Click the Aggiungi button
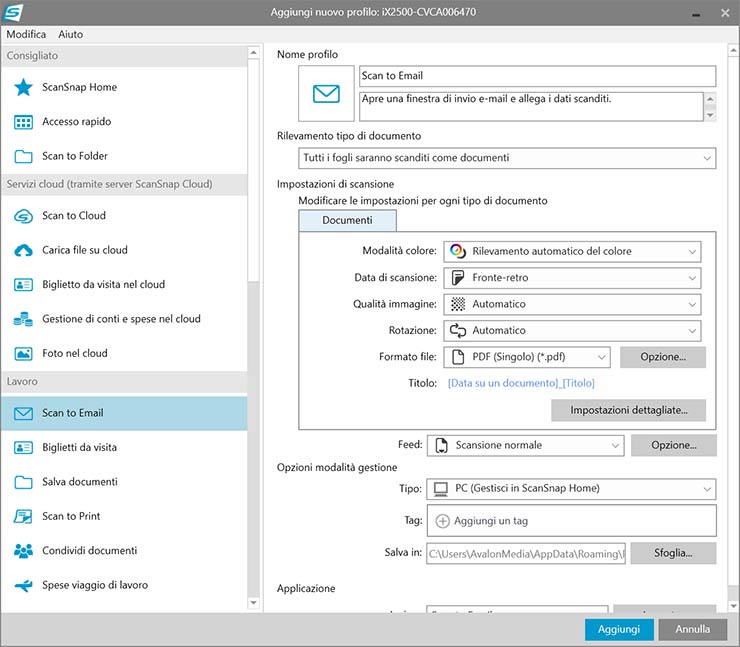This screenshot has height=647, width=740. (619, 630)
